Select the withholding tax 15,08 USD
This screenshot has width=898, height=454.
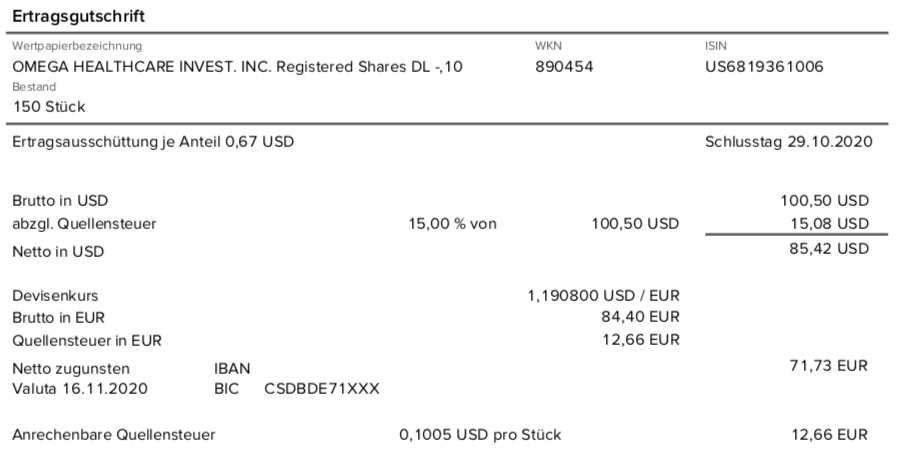click(830, 224)
